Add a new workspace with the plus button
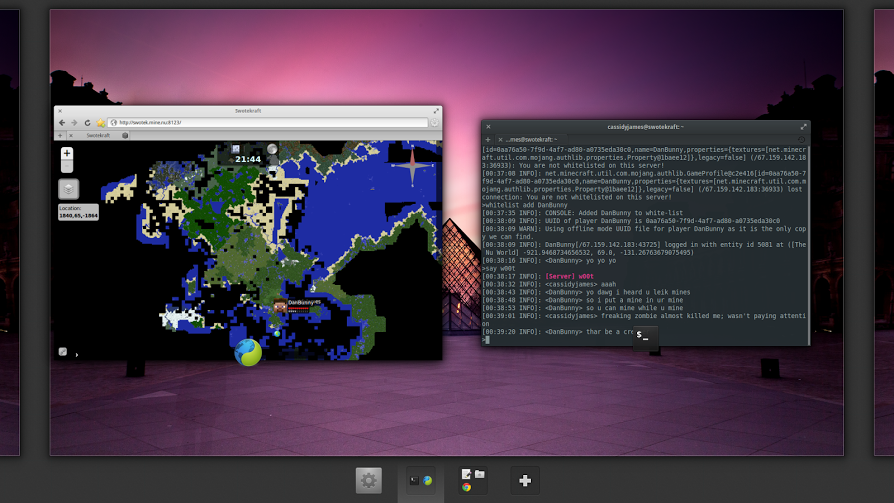The image size is (894, 503). tap(525, 481)
